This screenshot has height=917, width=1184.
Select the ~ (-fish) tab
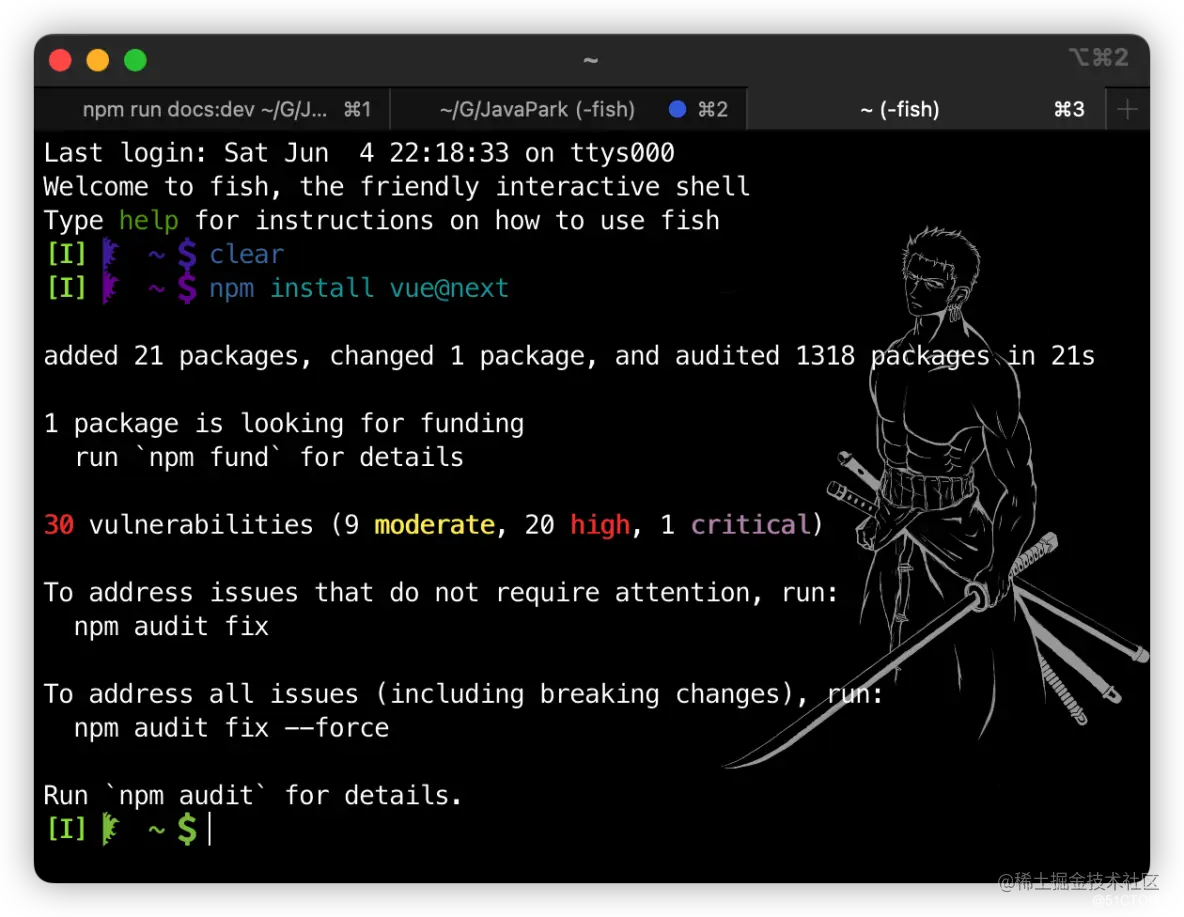point(926,110)
